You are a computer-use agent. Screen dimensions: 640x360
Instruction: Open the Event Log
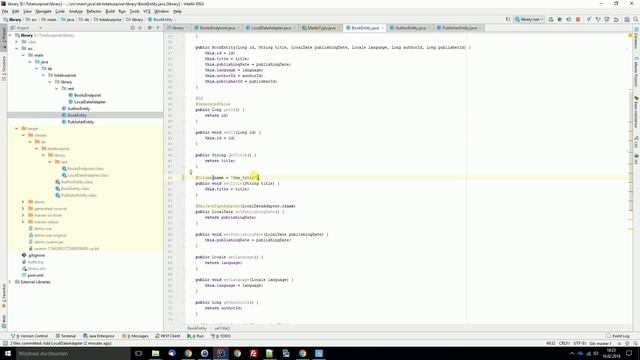(x=618, y=336)
